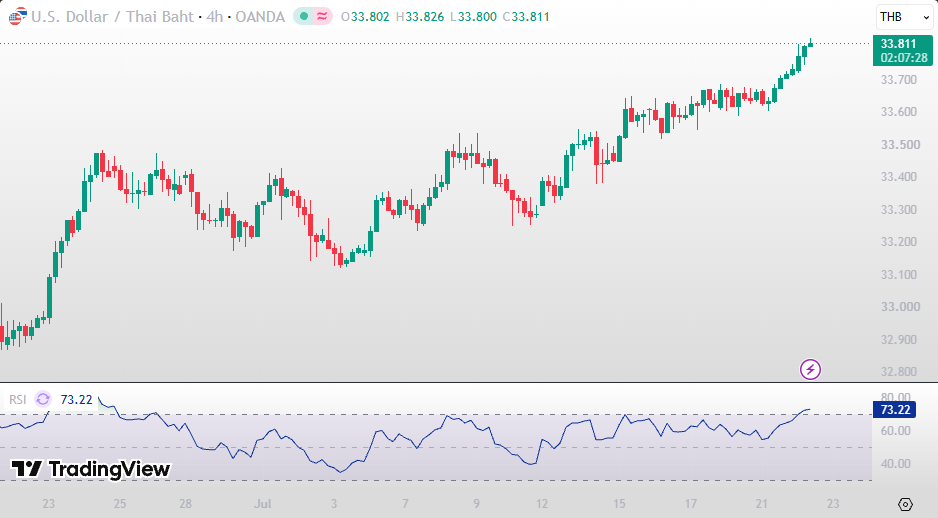
Task: Click the Jul date on time axis
Action: coord(263,504)
